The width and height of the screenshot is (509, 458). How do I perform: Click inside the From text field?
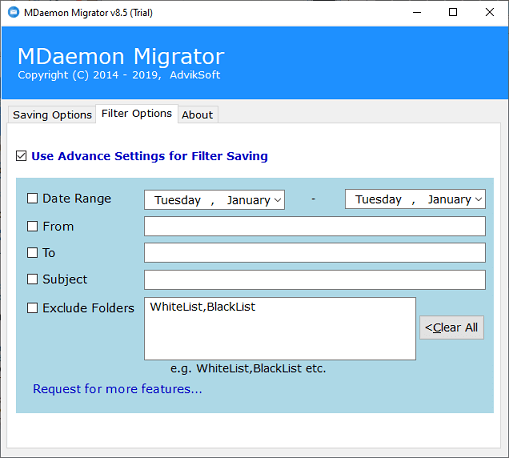coord(315,226)
